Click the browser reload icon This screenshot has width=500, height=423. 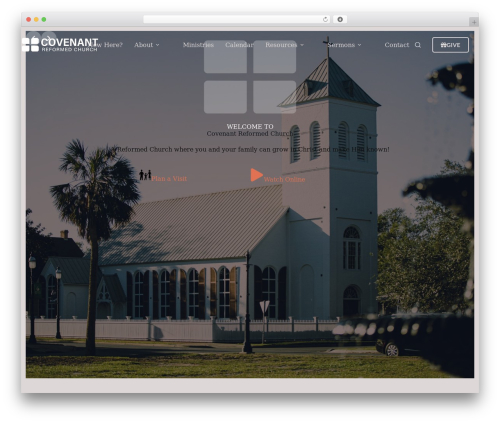(325, 19)
